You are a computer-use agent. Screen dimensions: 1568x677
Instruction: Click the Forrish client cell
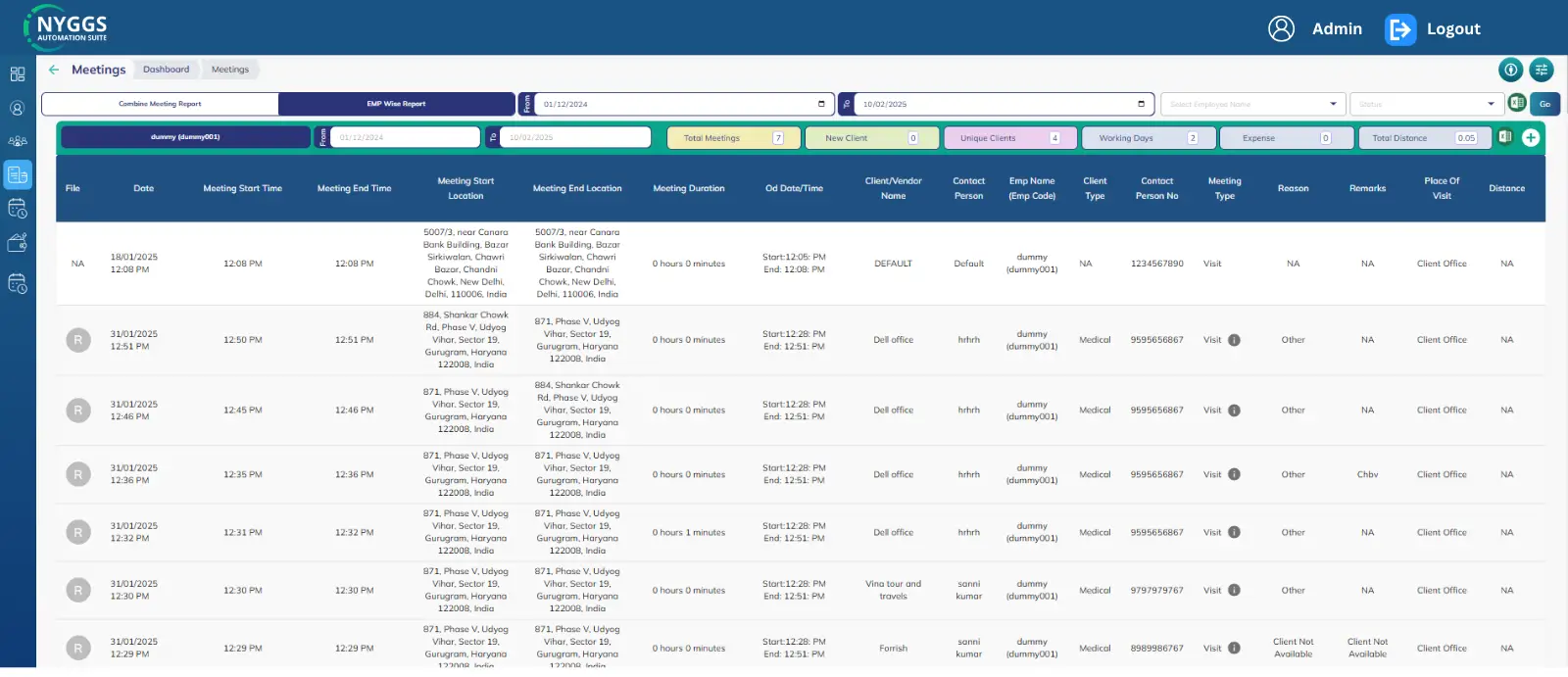(894, 648)
